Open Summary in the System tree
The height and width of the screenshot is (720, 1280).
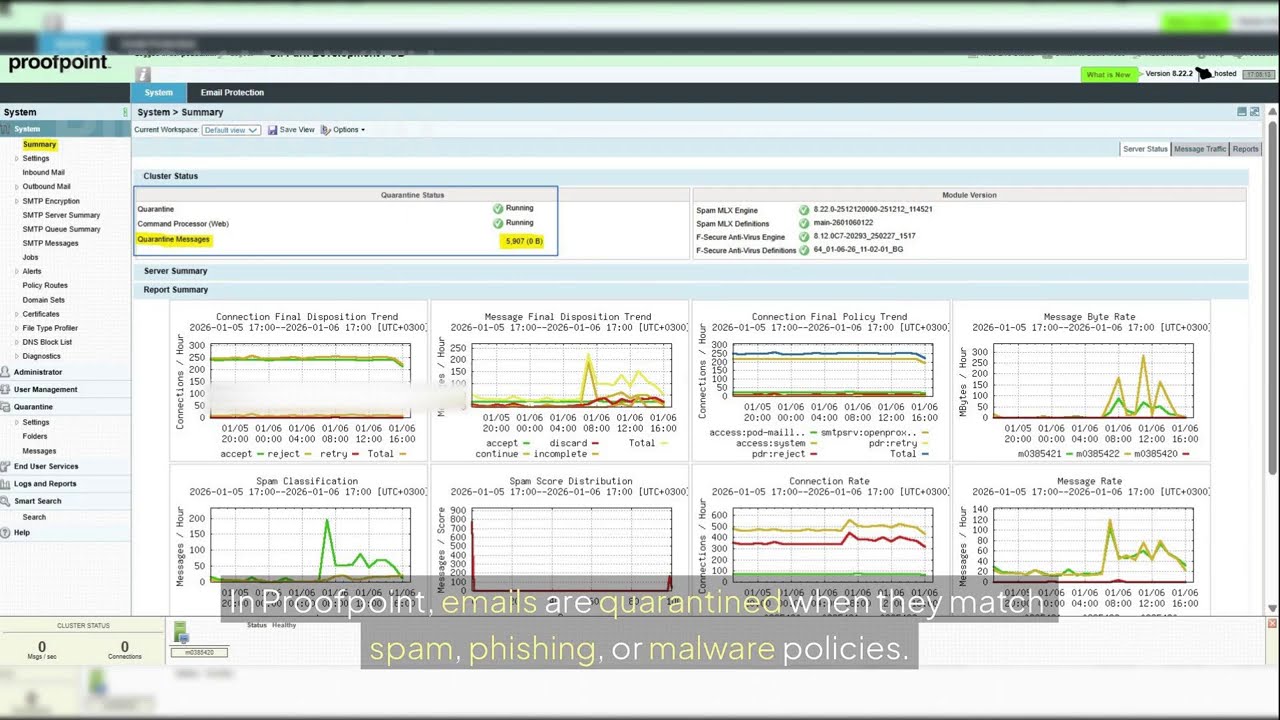pyautogui.click(x=40, y=145)
